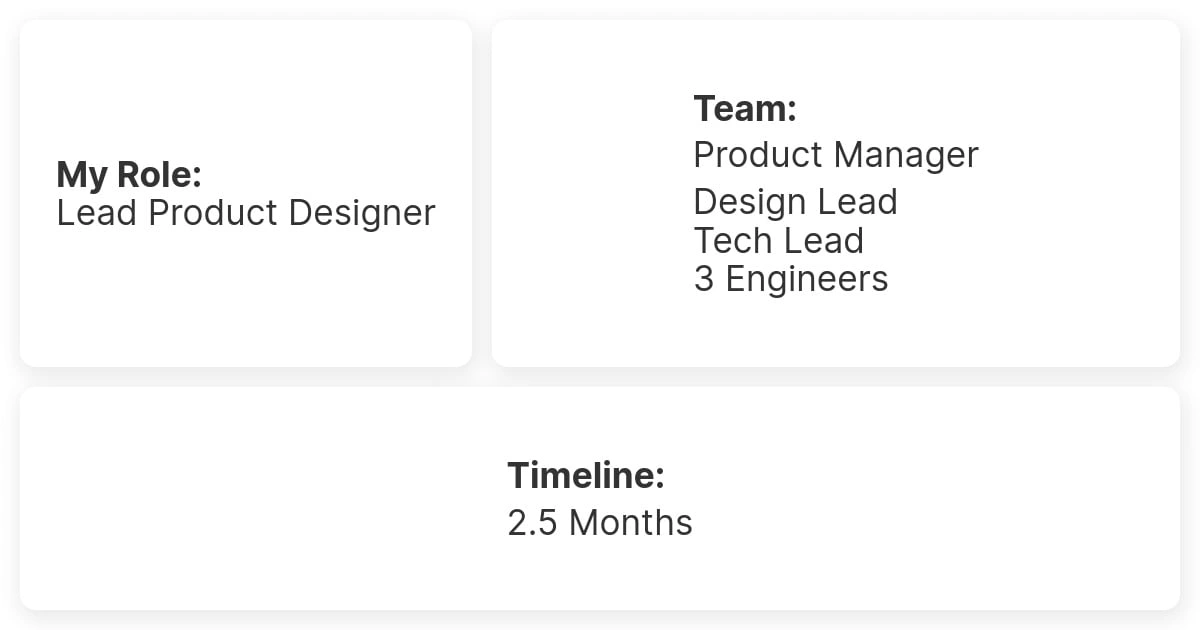Click the "Timeline:" heading
Screen dimensions: 1200x630
tap(586, 475)
